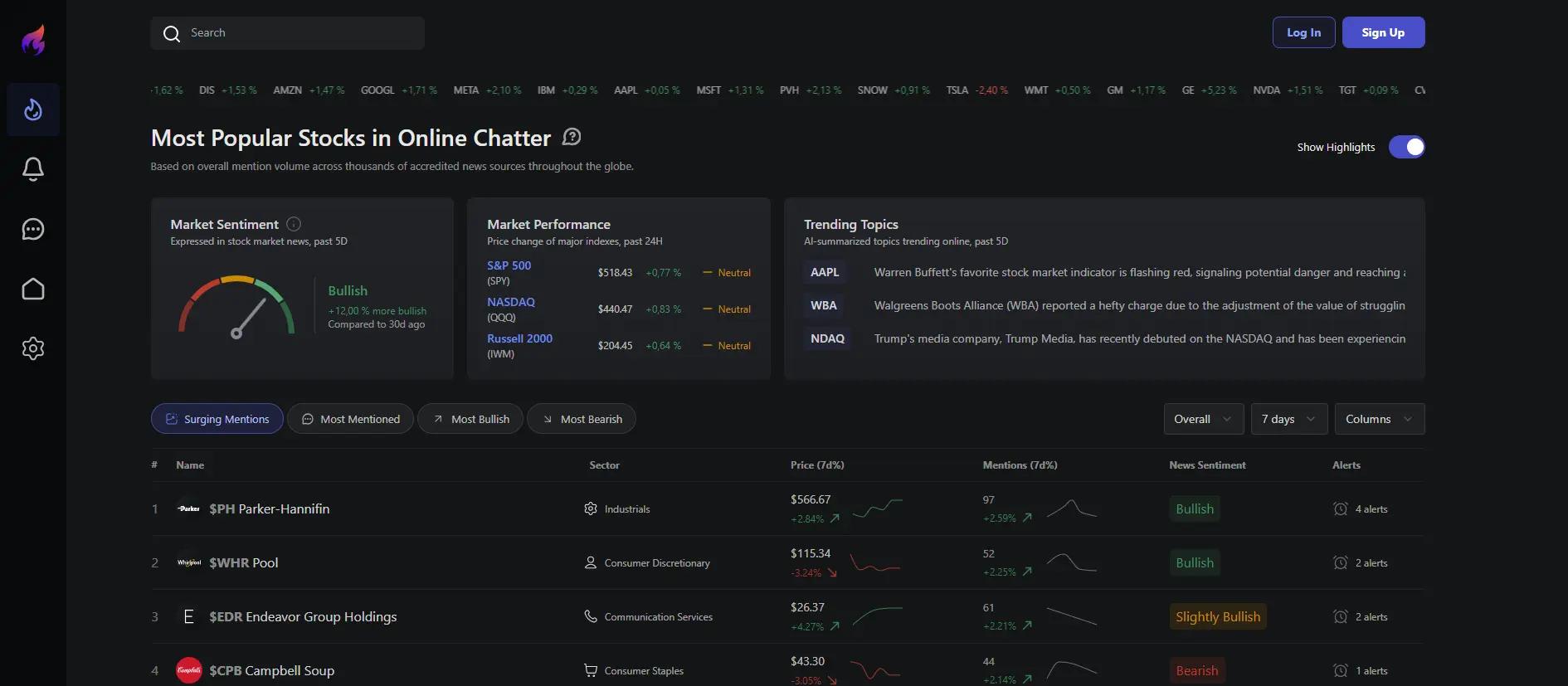This screenshot has width=1568, height=686.
Task: Toggle the Show Highlights switch
Action: 1406,147
